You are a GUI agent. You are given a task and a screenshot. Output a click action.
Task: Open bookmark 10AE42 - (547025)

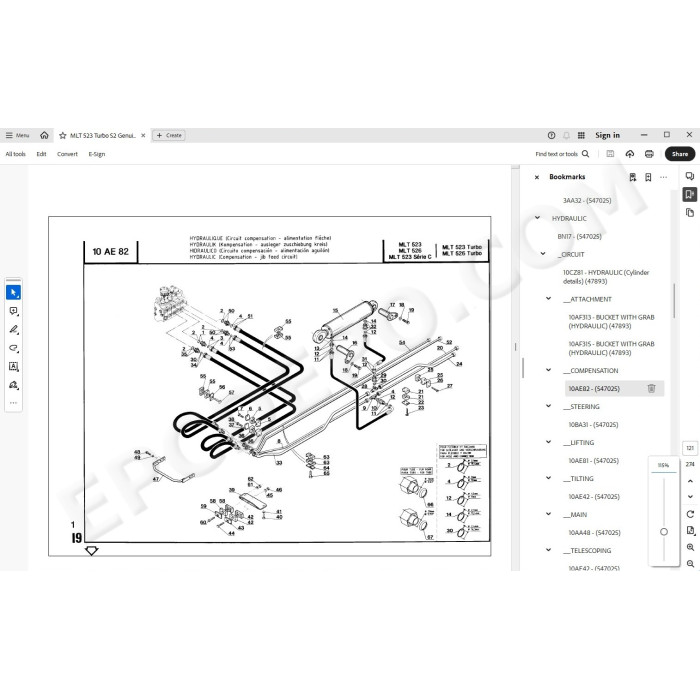tap(594, 496)
